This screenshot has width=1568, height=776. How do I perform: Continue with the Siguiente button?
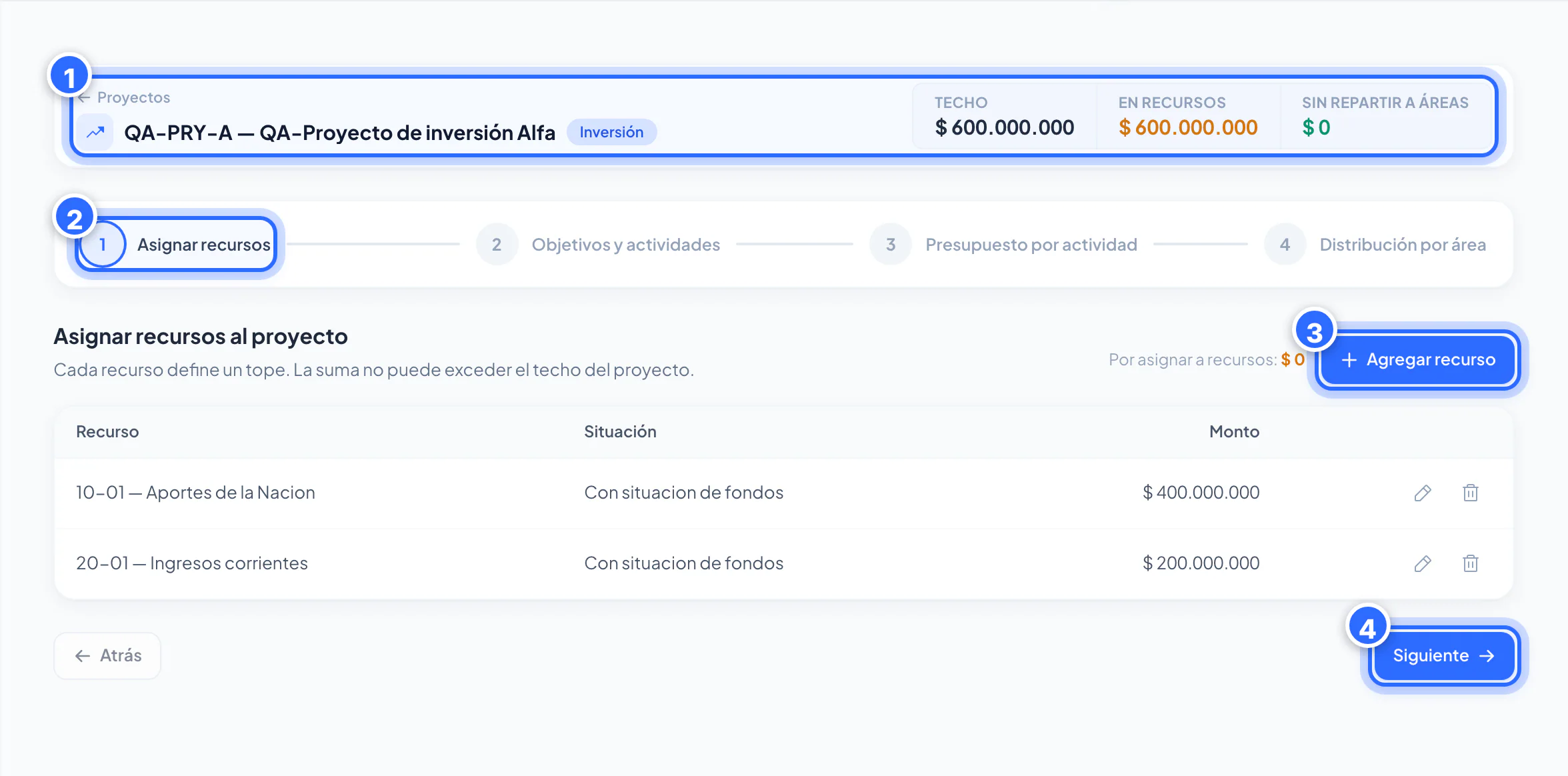coord(1443,656)
